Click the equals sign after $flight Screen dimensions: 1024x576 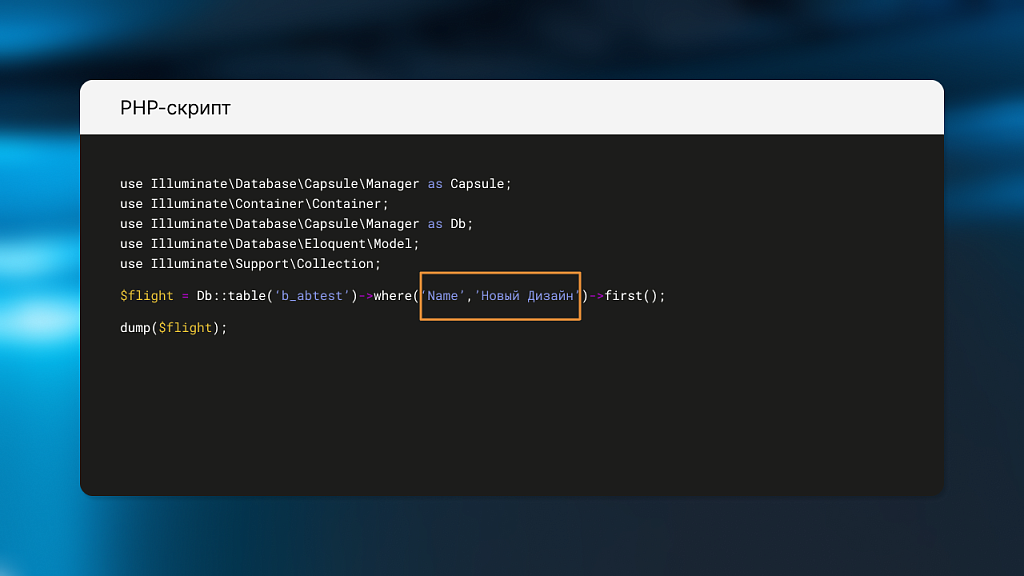[x=185, y=296]
